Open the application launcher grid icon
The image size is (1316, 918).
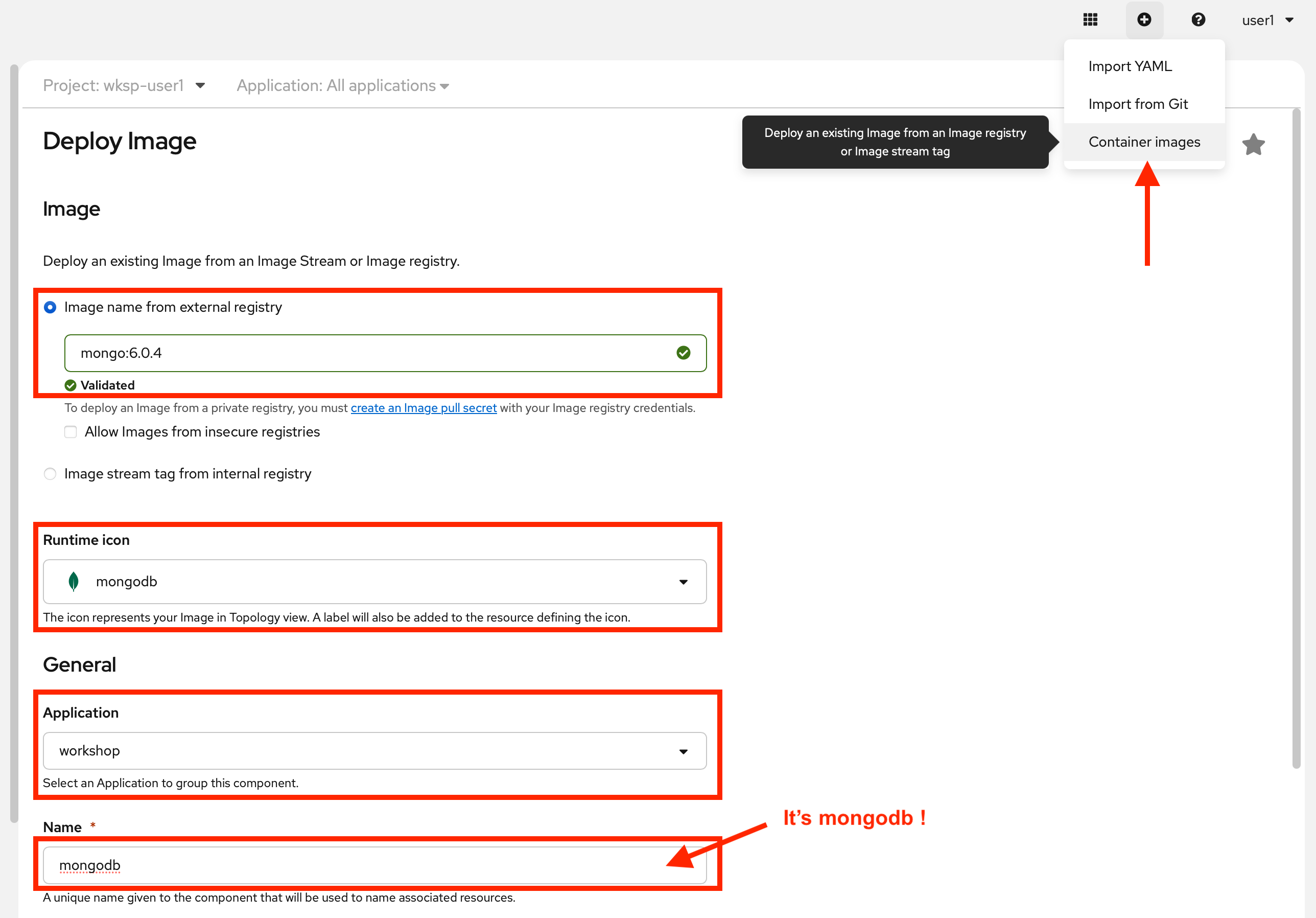click(1090, 20)
